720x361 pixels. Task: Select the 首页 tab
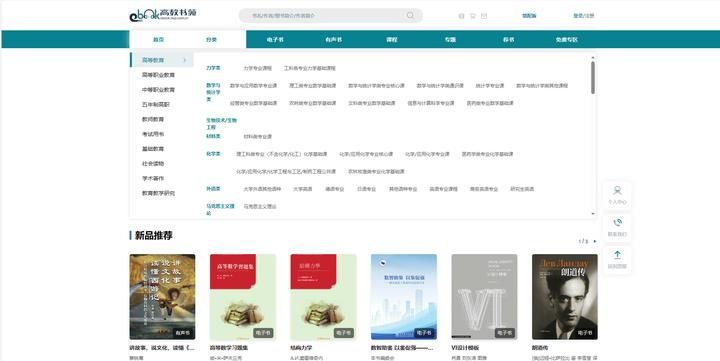coord(158,39)
